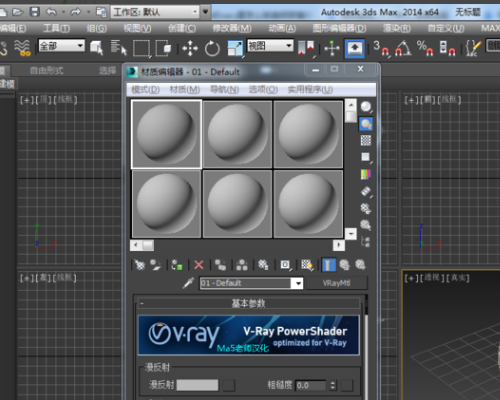
Task: Open the Material ID Channel flyout
Action: coord(285,265)
